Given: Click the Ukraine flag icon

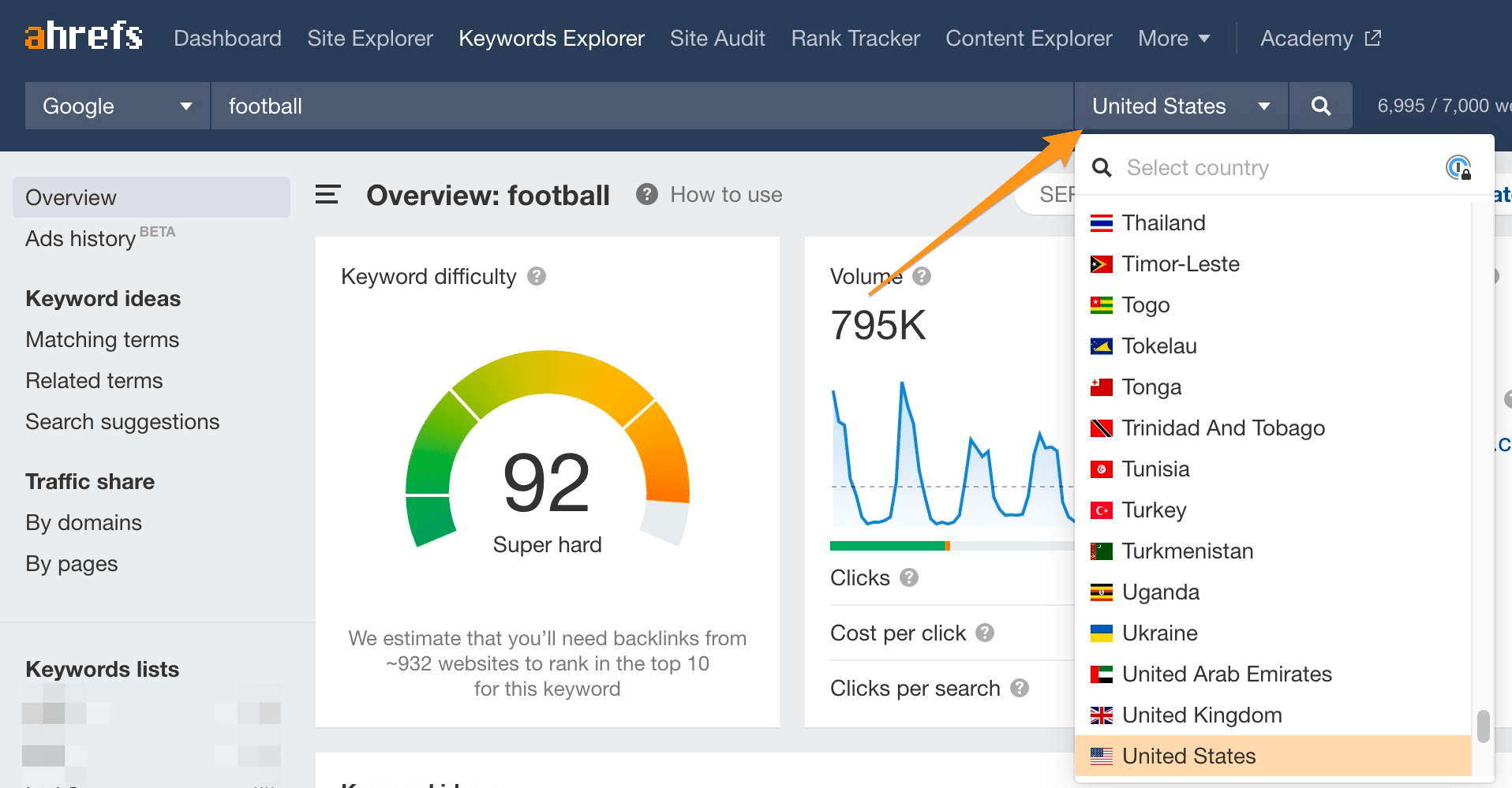Looking at the screenshot, I should click(x=1101, y=633).
